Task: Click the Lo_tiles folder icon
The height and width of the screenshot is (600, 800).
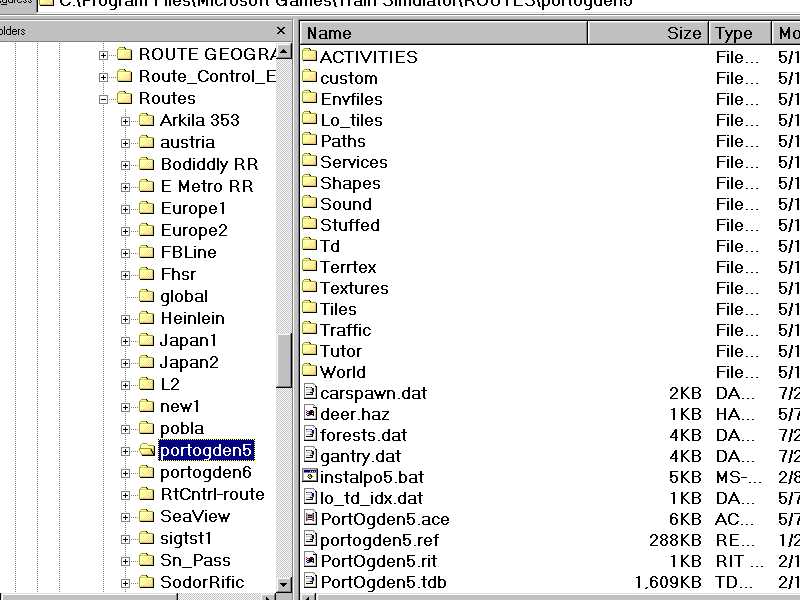Action: point(310,118)
